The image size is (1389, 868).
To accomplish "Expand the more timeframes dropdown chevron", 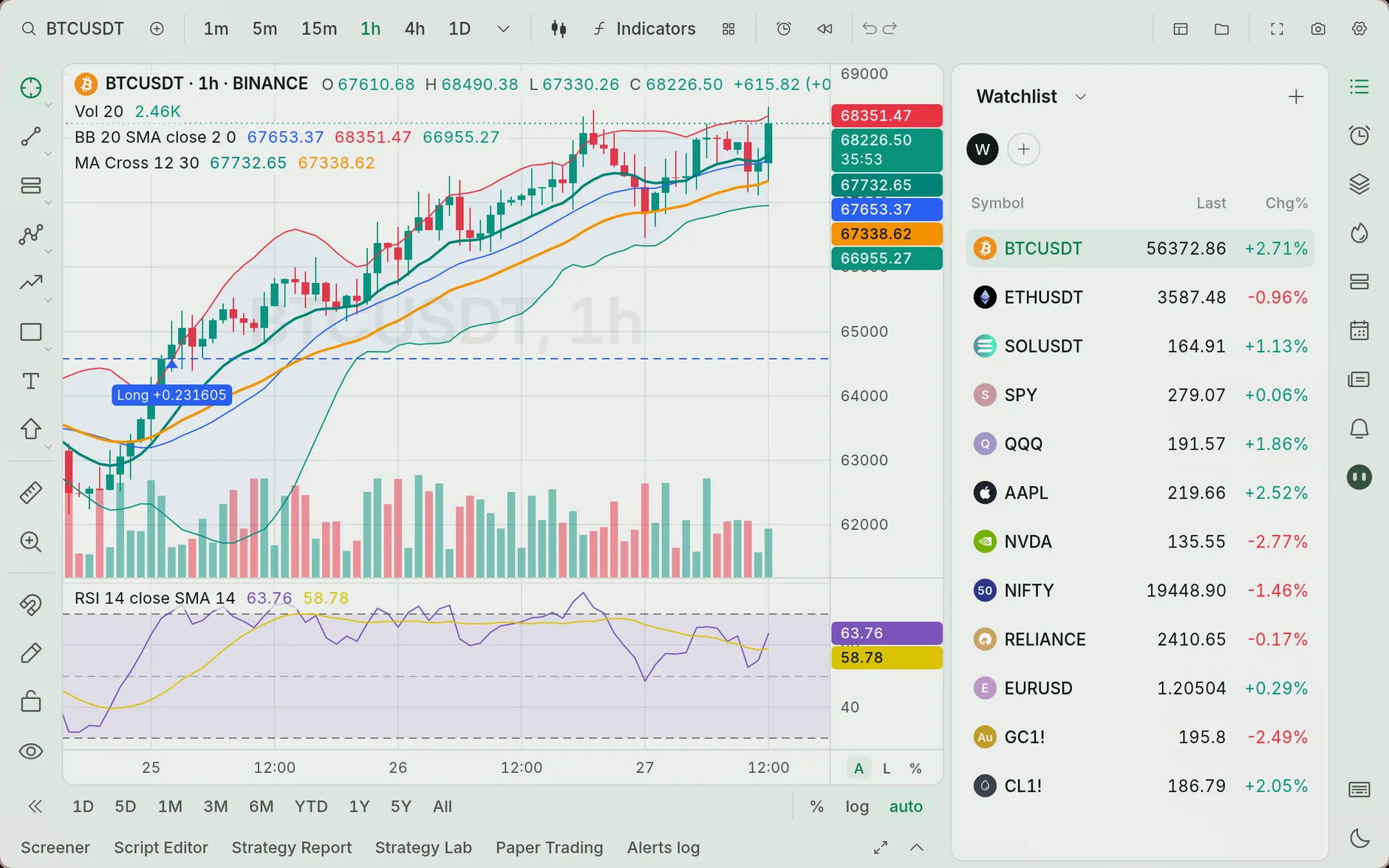I will (503, 29).
